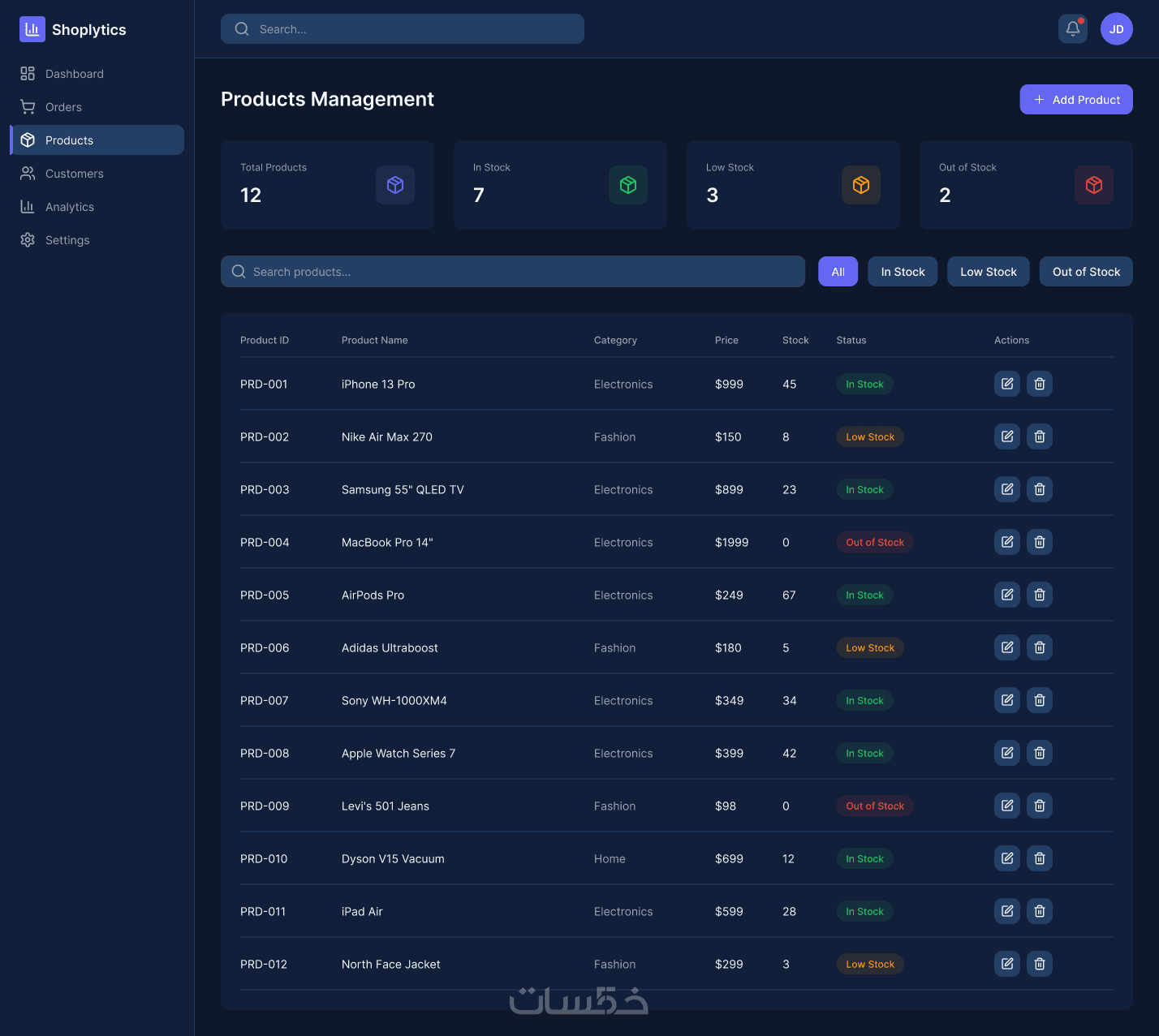Image resolution: width=1159 pixels, height=1036 pixels.
Task: Click the Out of Stock badge for PRD-009
Action: click(x=875, y=806)
